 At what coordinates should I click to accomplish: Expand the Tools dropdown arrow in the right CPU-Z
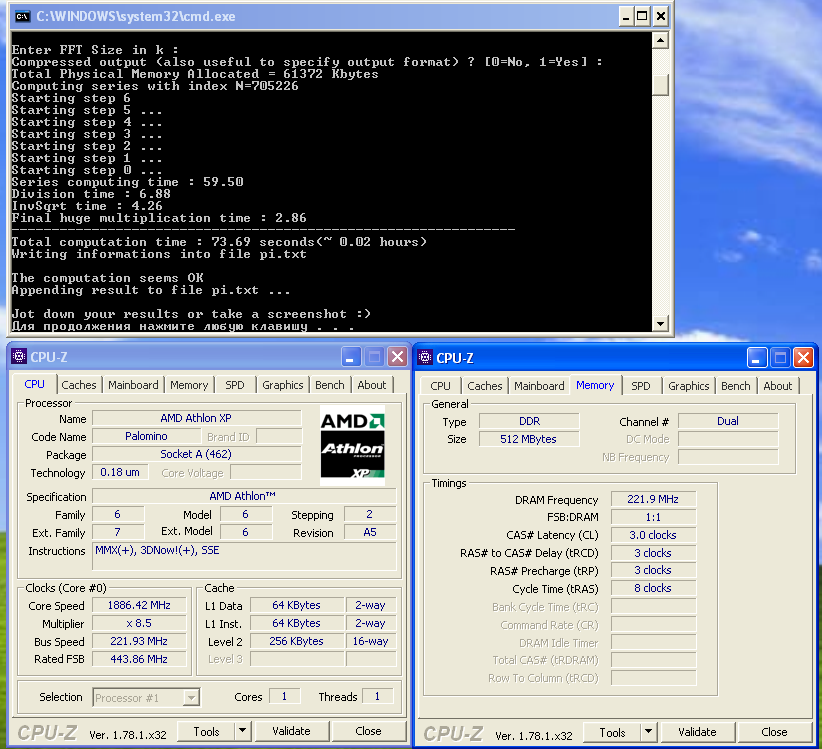click(648, 732)
